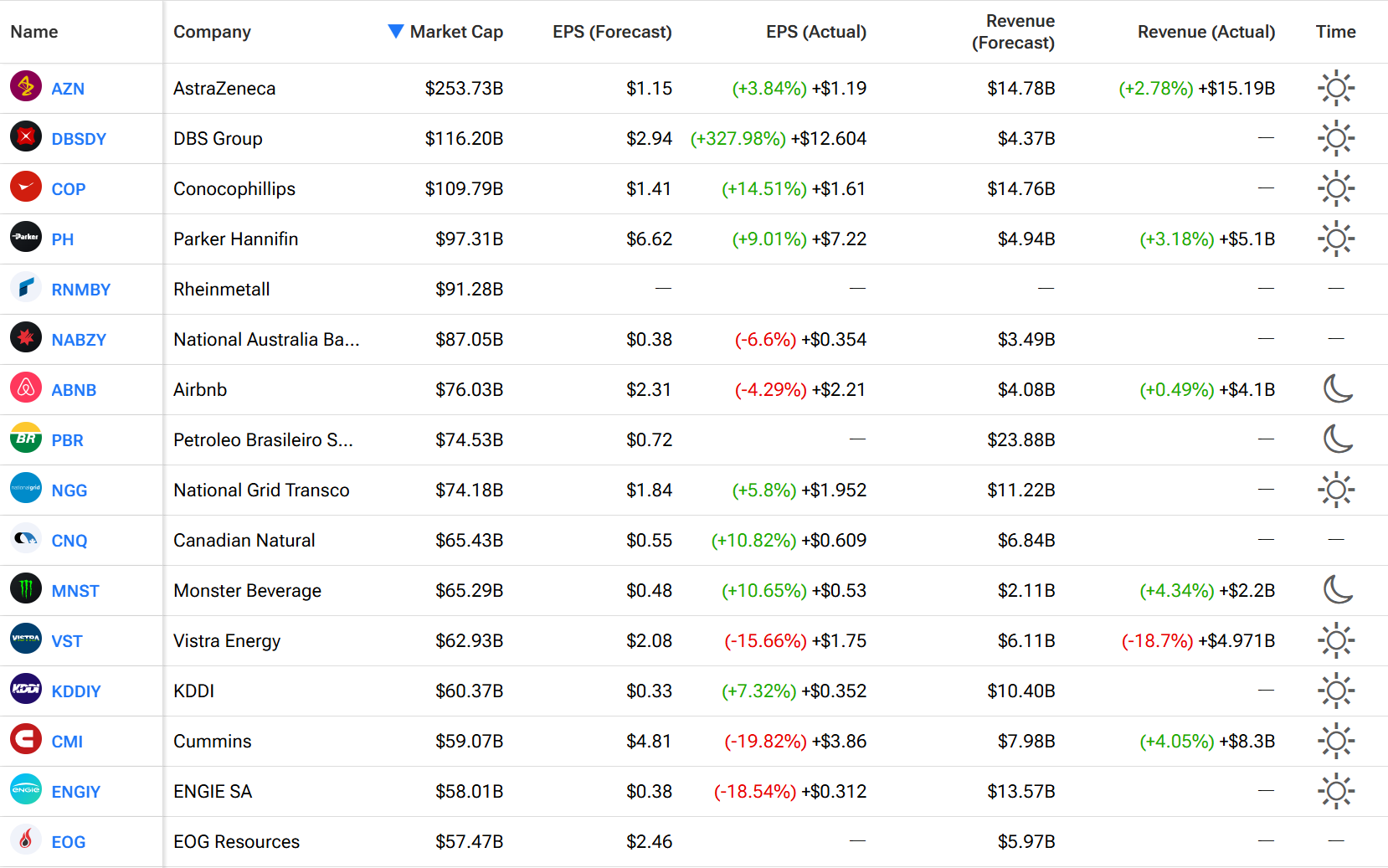Screen dimensions: 1388x868
Task: Click the ENGIE logo icon
Action: click(x=26, y=790)
